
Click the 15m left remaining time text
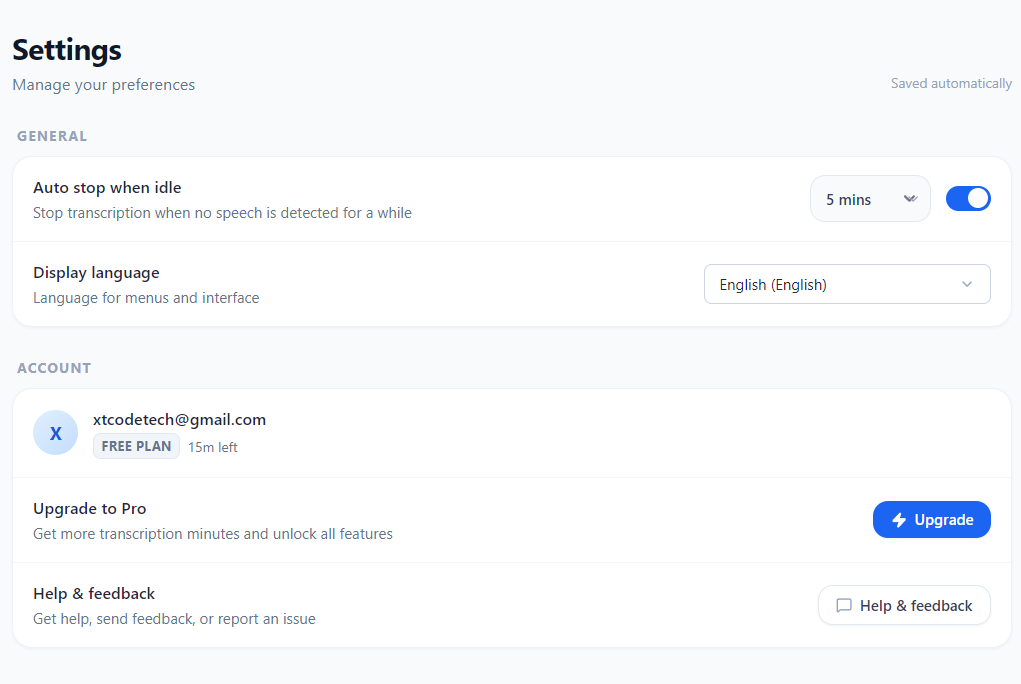(x=213, y=448)
